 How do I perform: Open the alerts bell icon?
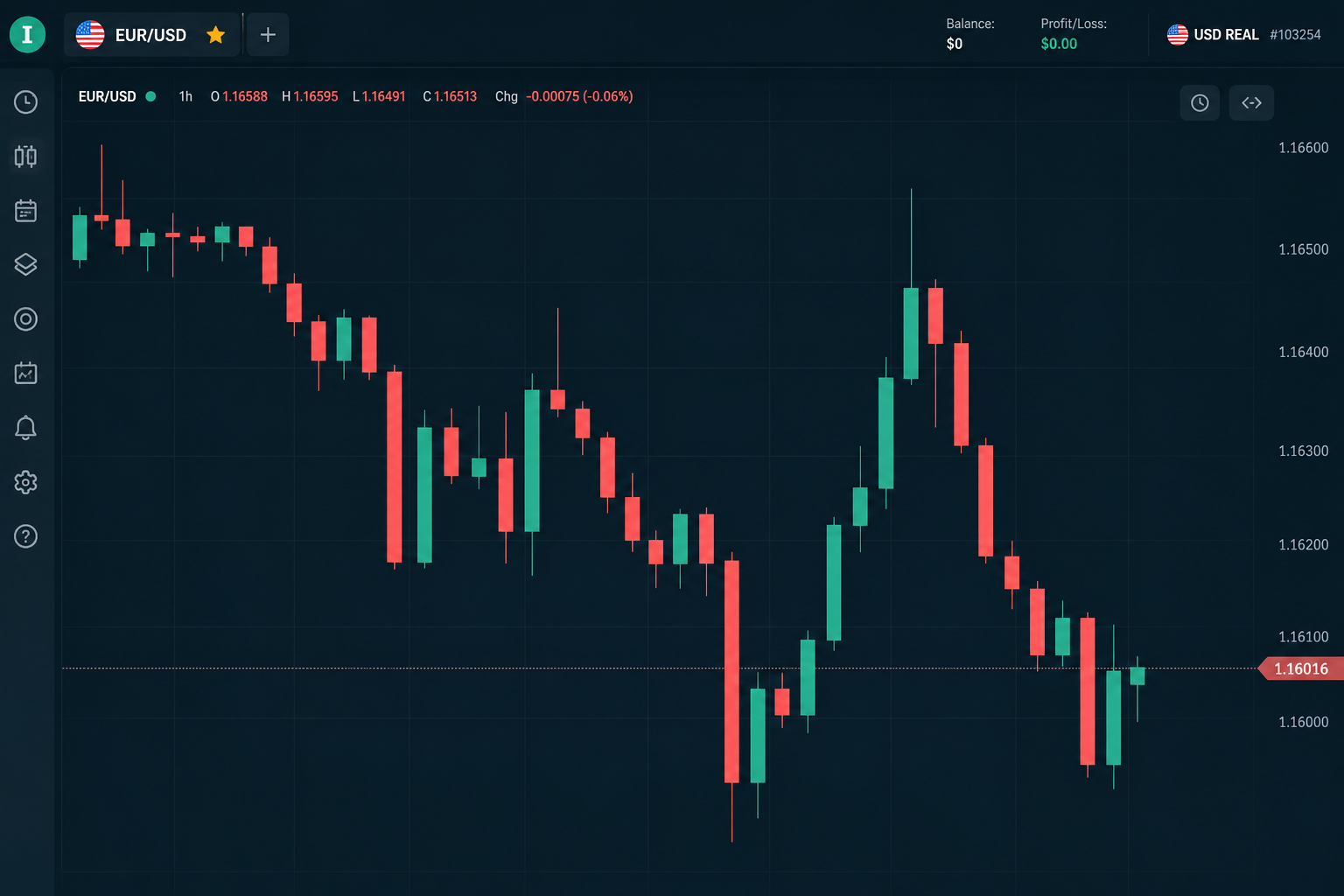point(25,428)
